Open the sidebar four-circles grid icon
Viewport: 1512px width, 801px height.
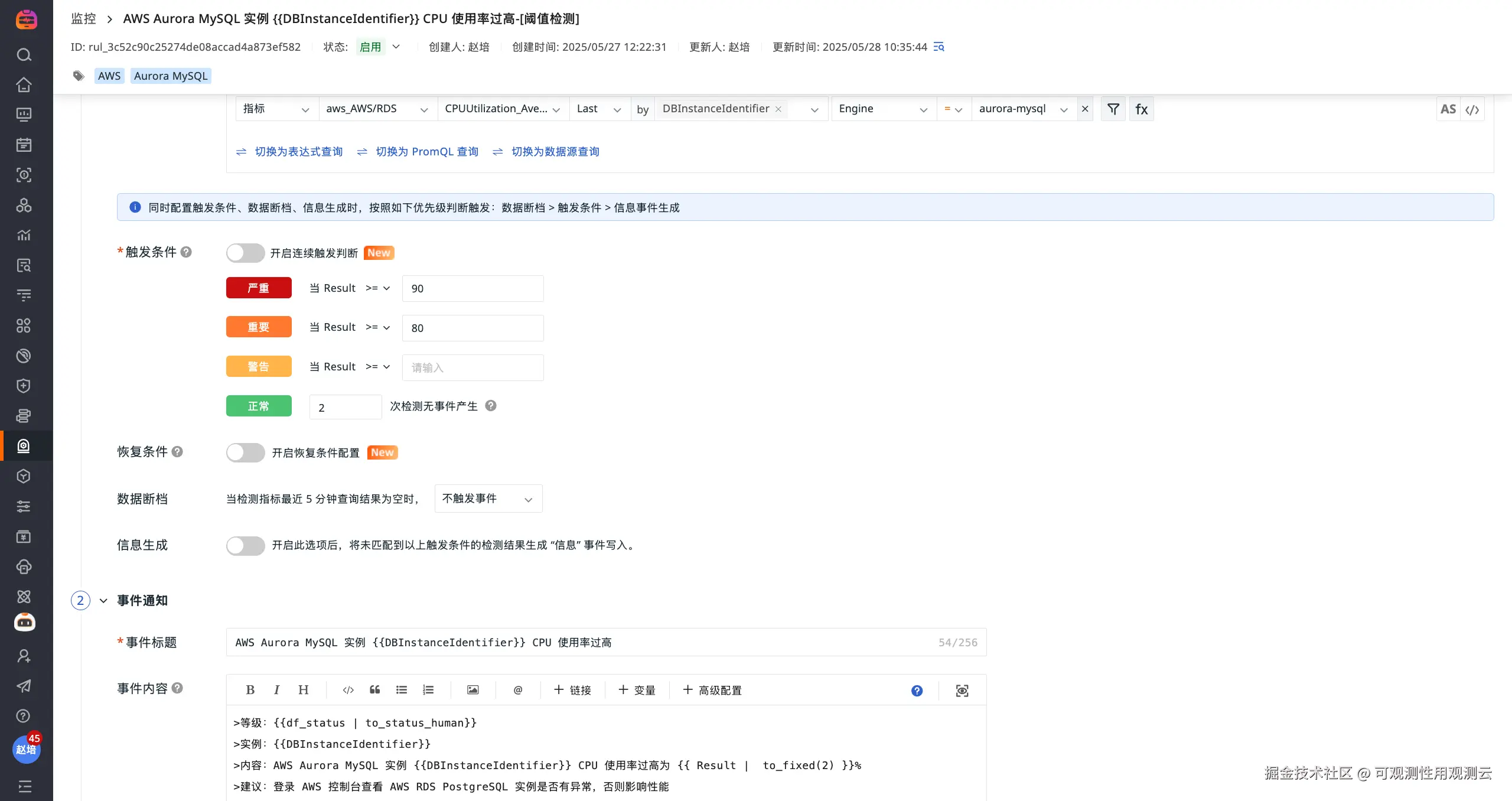coord(24,325)
